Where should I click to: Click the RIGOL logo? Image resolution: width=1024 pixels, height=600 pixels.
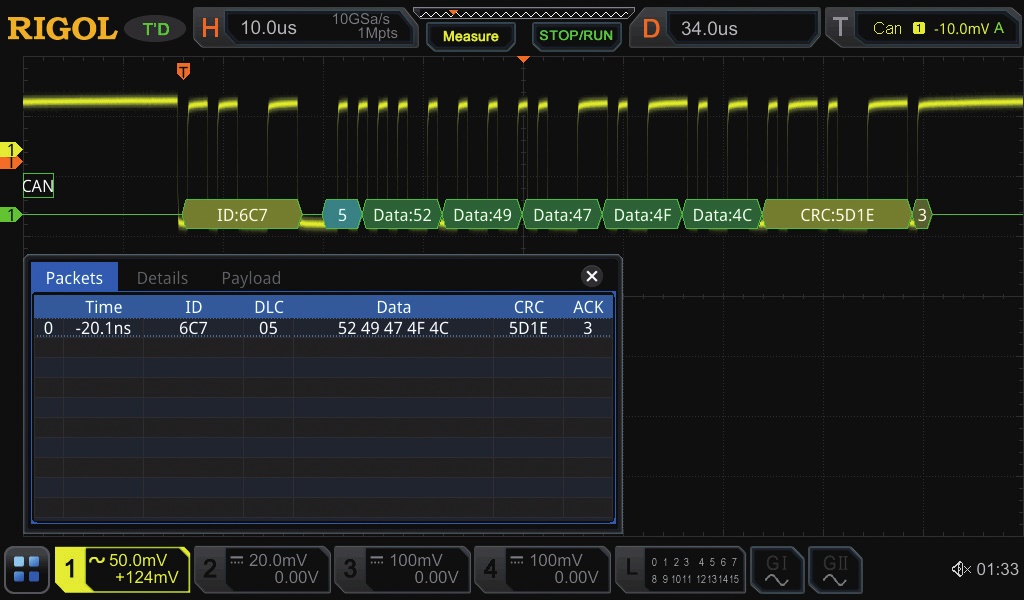pos(62,28)
